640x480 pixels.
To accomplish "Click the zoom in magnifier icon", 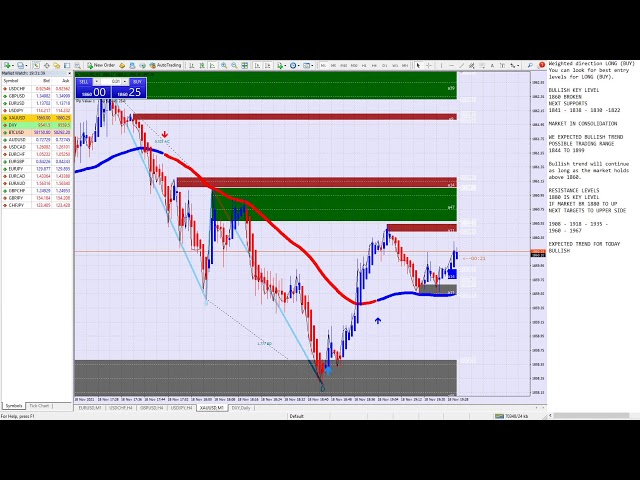I will click(x=223, y=65).
